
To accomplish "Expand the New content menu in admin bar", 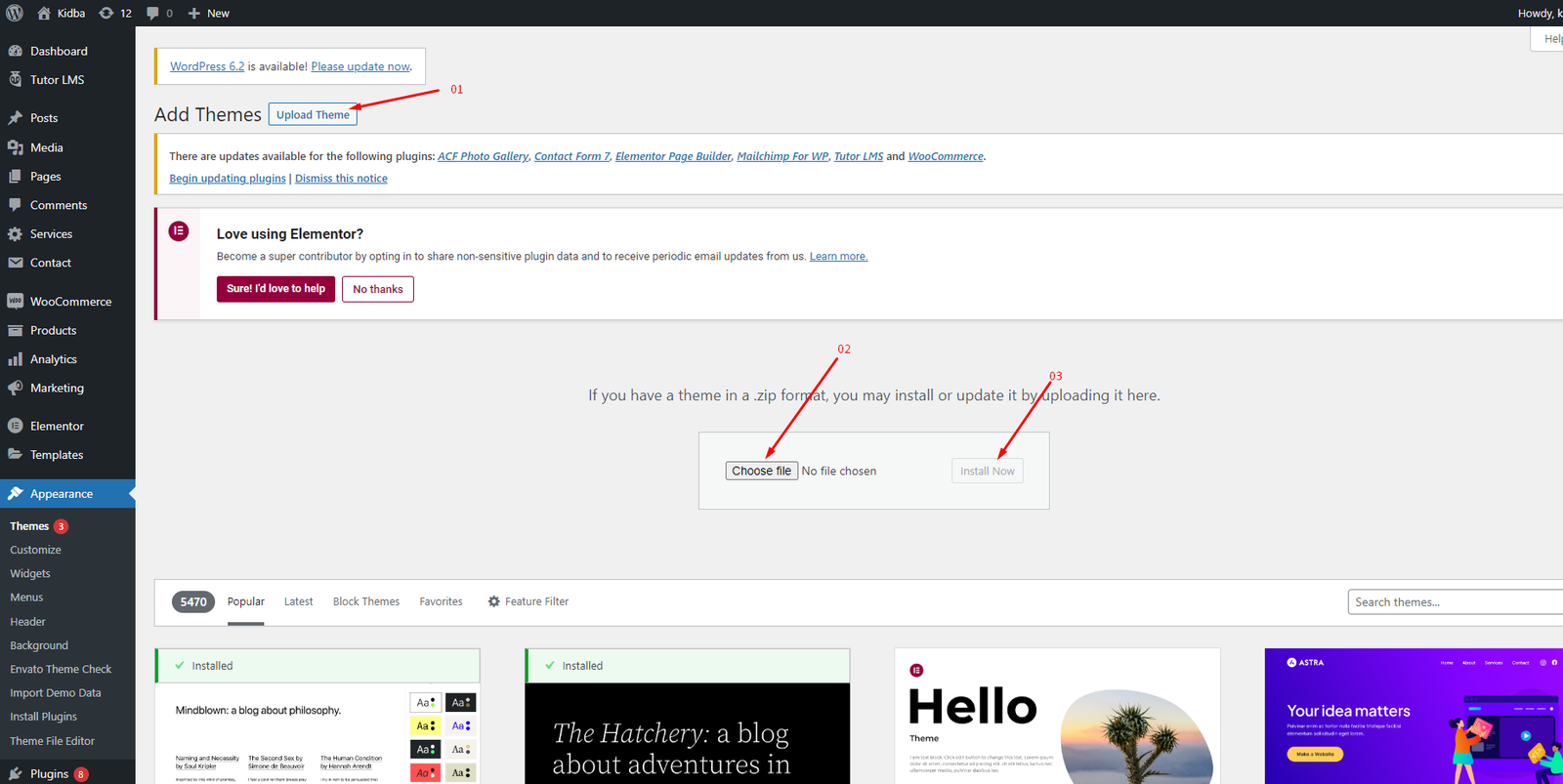I will click(209, 14).
